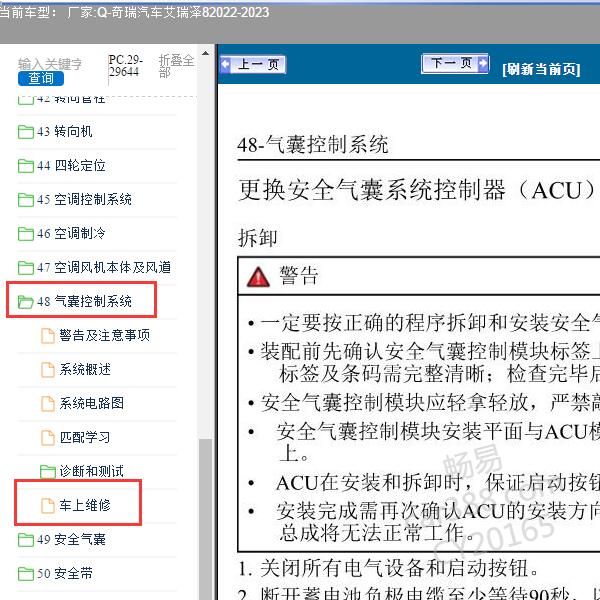This screenshot has width=600, height=600.
Task: Focus the 输入关键字 keyword field
Action: coord(50,64)
